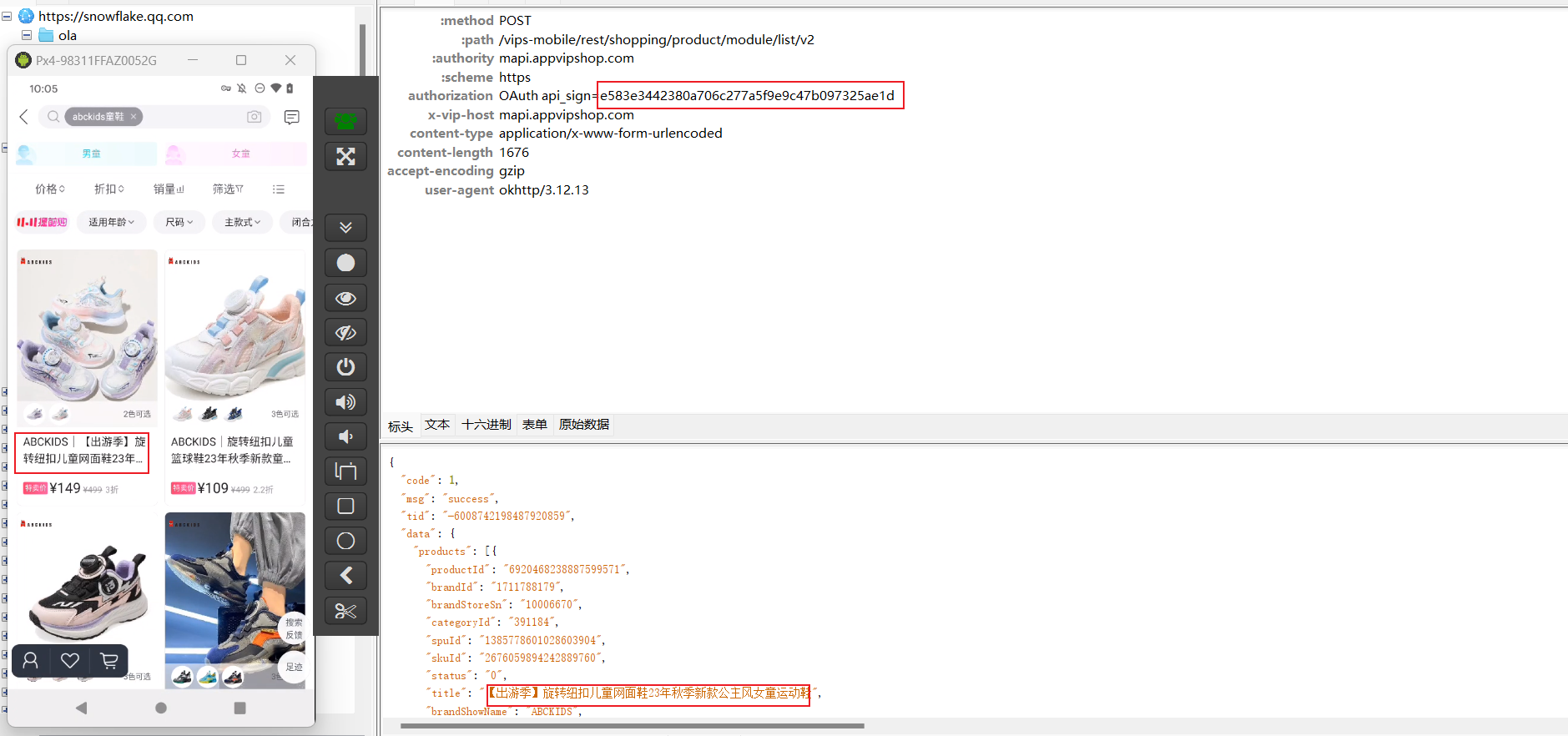Click the JSON title value 出游季 旋转纽扣儿童网面鞋
The width and height of the screenshot is (1568, 736).
pos(649,693)
